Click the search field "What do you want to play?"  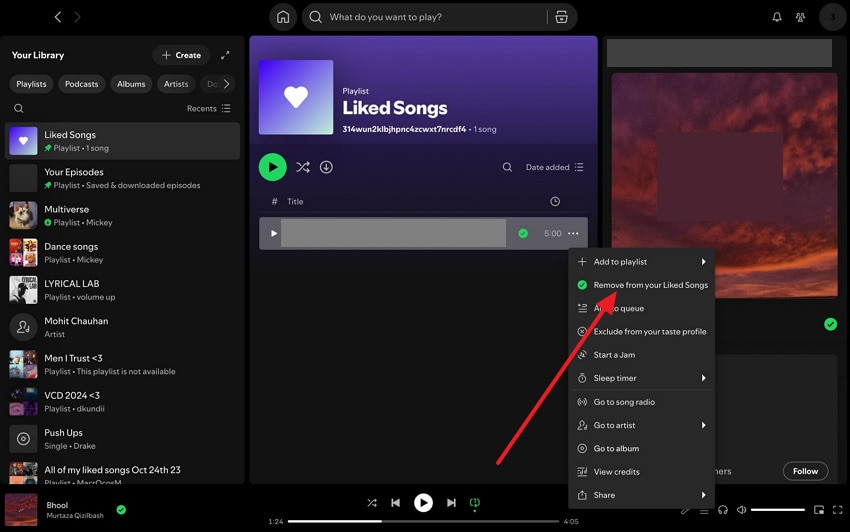(426, 17)
